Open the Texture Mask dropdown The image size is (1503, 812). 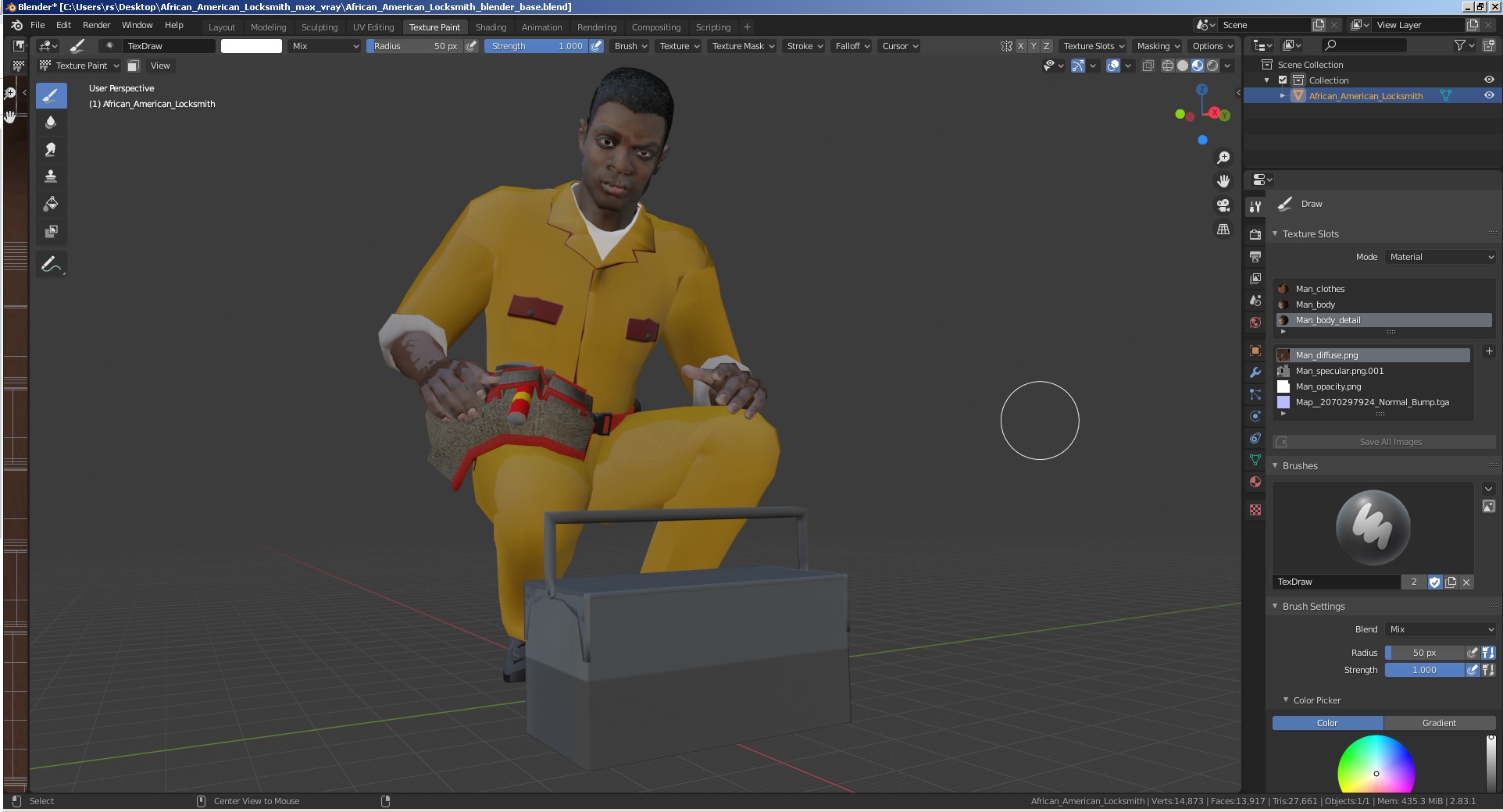click(742, 46)
